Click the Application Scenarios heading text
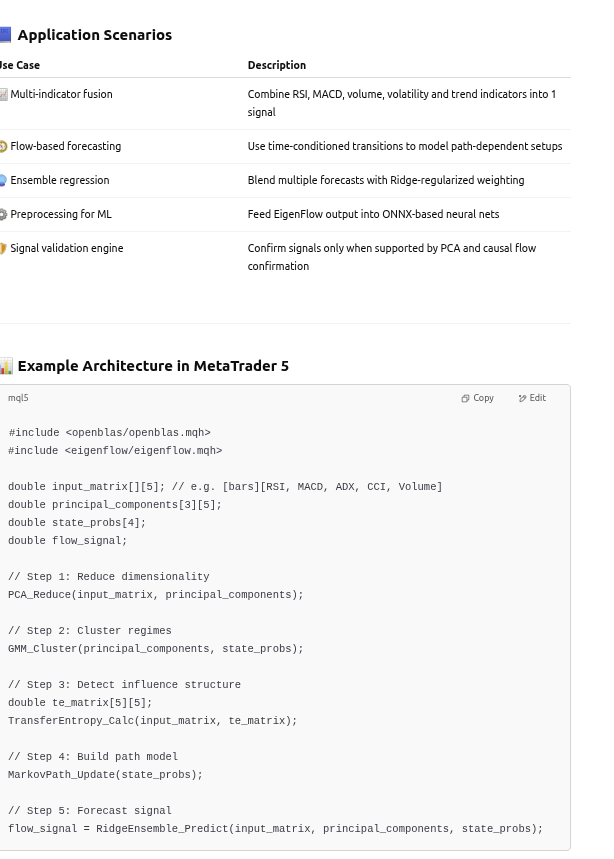 (x=95, y=35)
